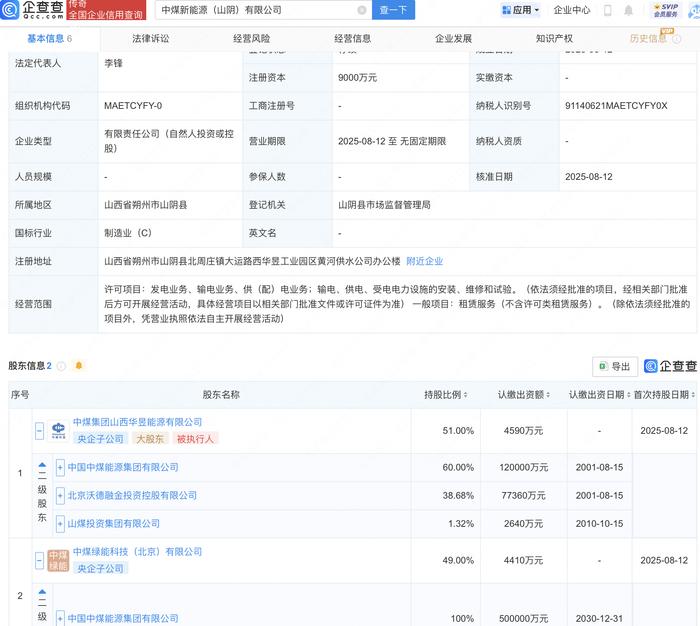Switch to 知识产权 tab
The image size is (700, 626).
click(x=554, y=39)
